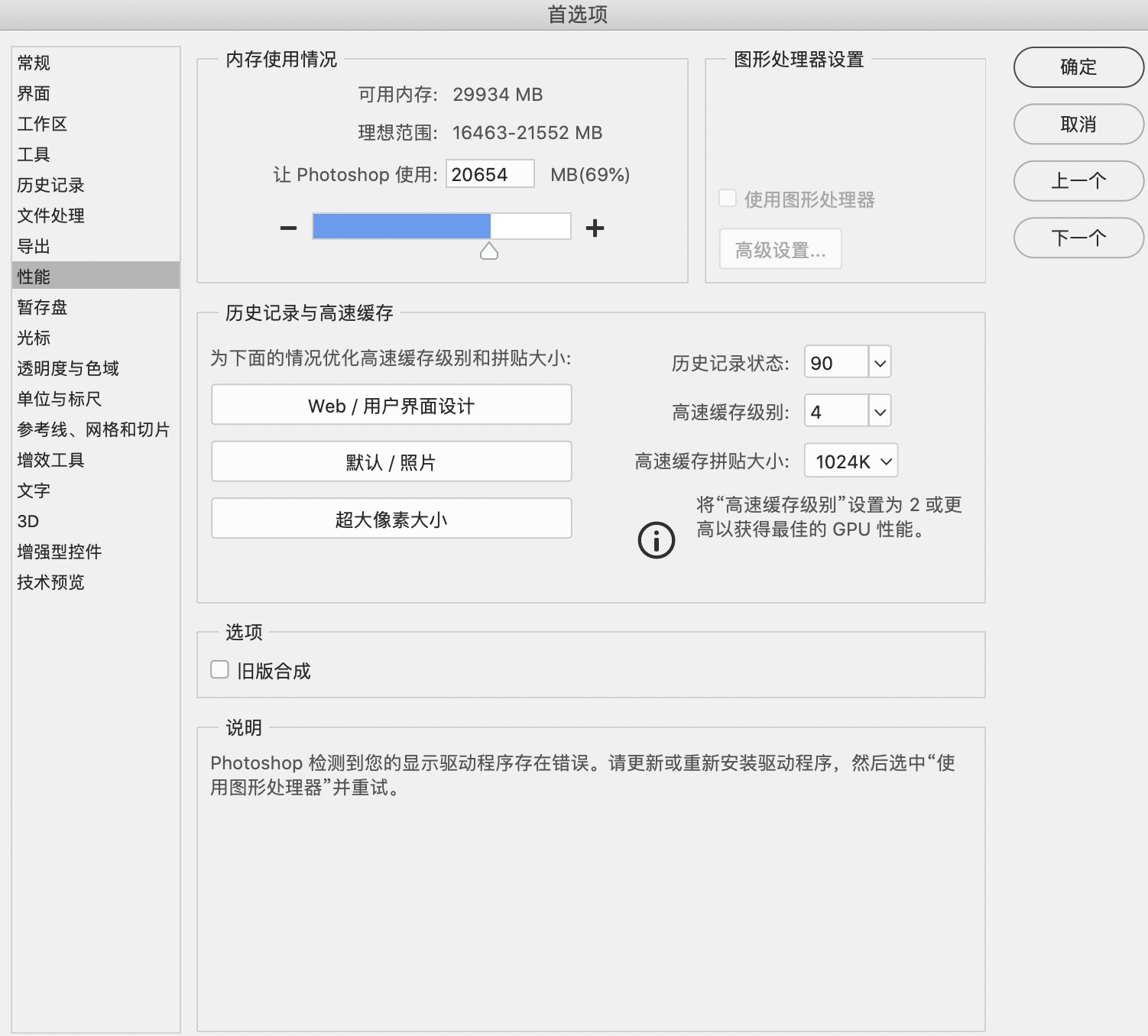This screenshot has height=1036, width=1148.
Task: Toggle the 使用图形处理器 checkbox
Action: [728, 199]
